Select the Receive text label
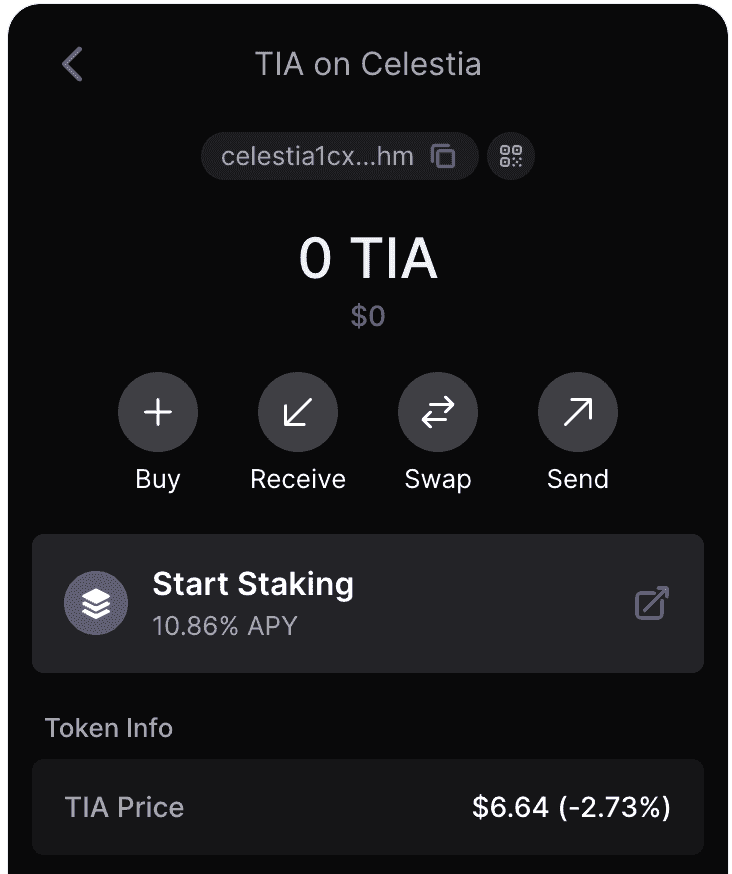The image size is (732, 874). point(298,479)
